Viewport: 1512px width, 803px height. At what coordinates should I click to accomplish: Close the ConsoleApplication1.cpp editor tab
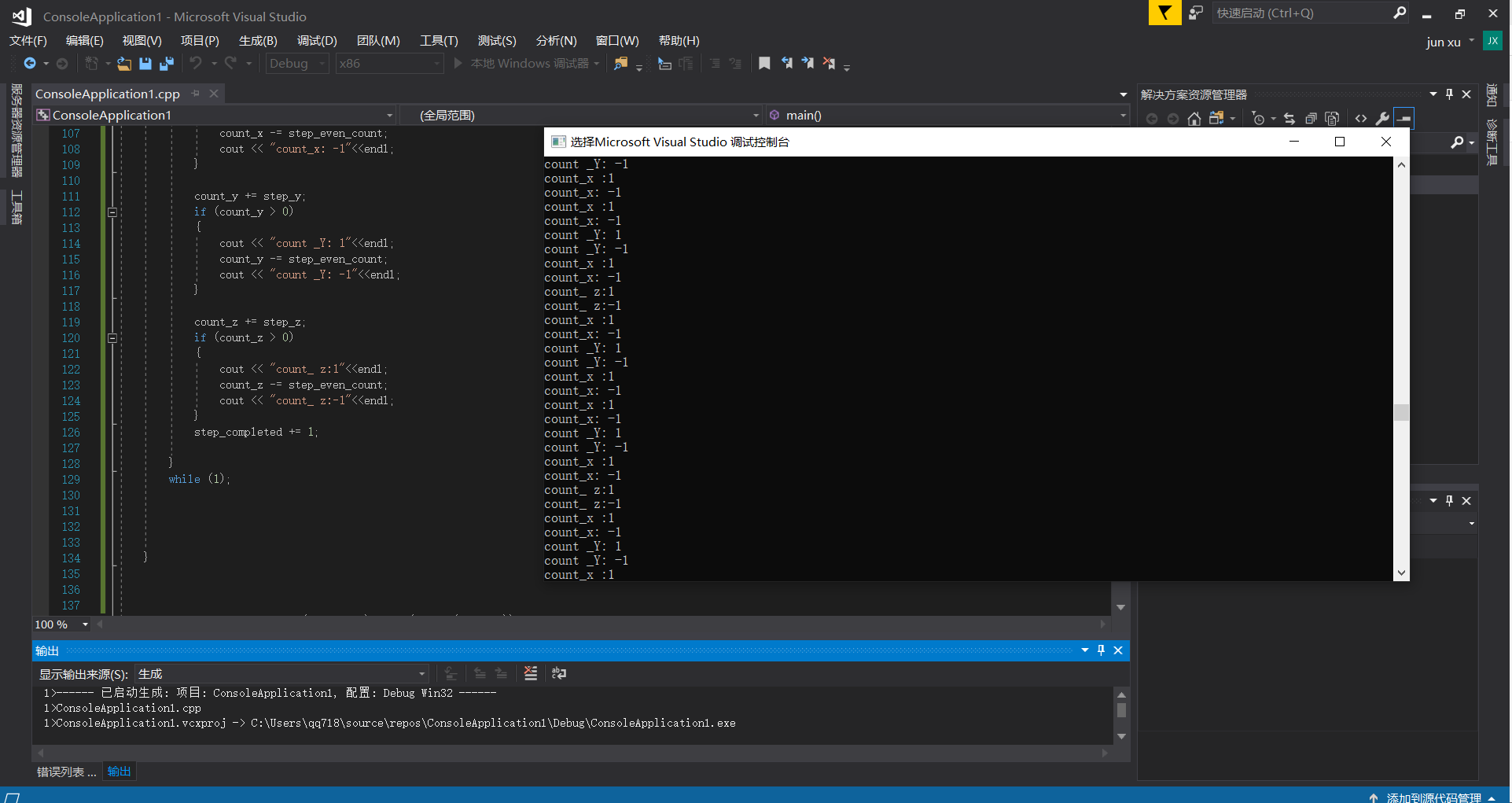click(213, 94)
